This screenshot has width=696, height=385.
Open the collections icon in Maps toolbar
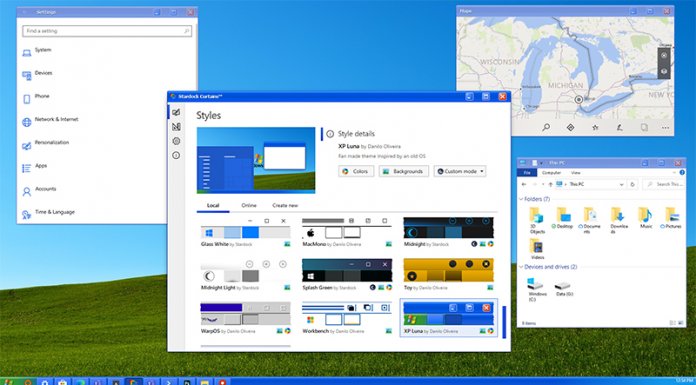tap(644, 127)
